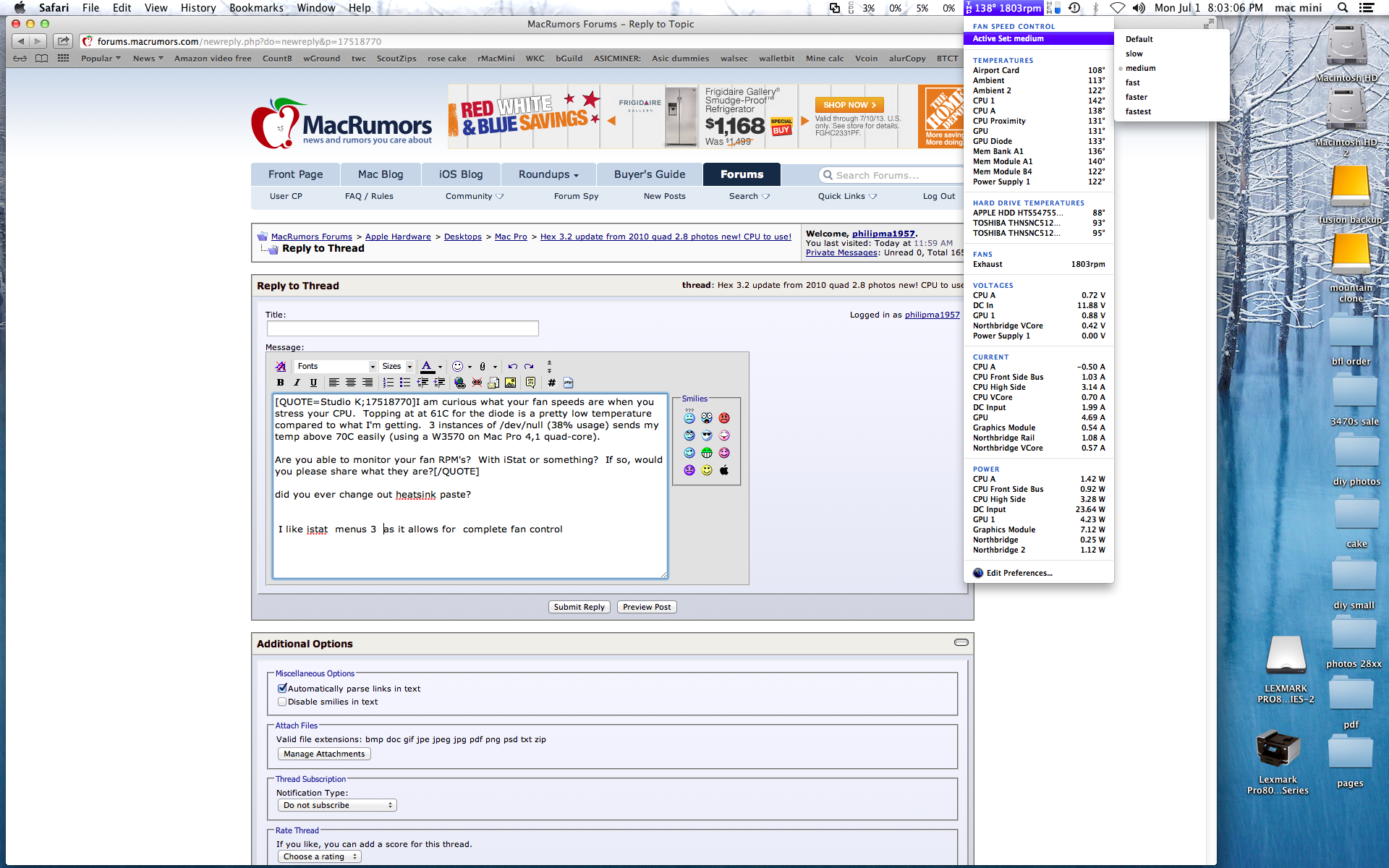Switch to the Mac Blog tab
Viewport: 1389px width, 868px height.
tap(381, 174)
